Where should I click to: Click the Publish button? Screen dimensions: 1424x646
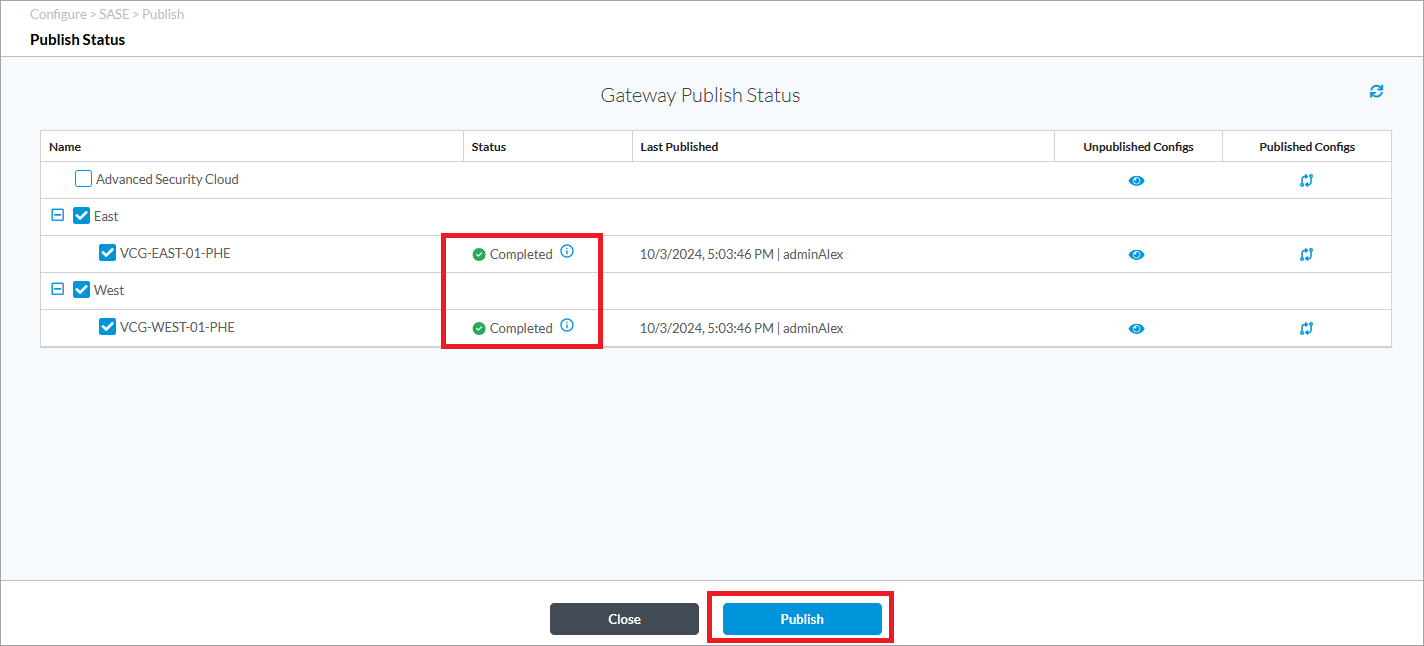(802, 619)
